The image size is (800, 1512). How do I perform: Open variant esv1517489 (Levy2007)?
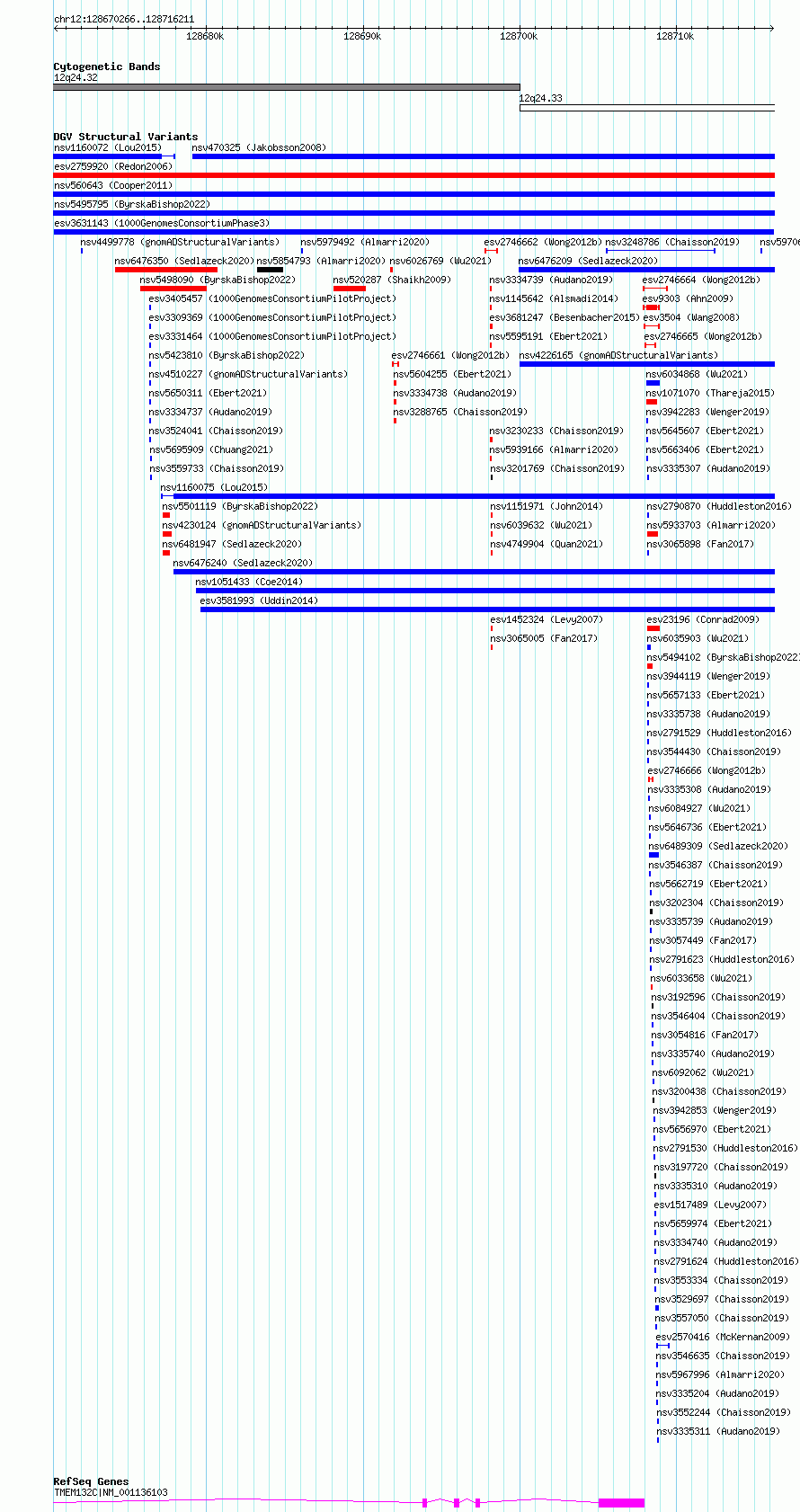click(x=710, y=1205)
